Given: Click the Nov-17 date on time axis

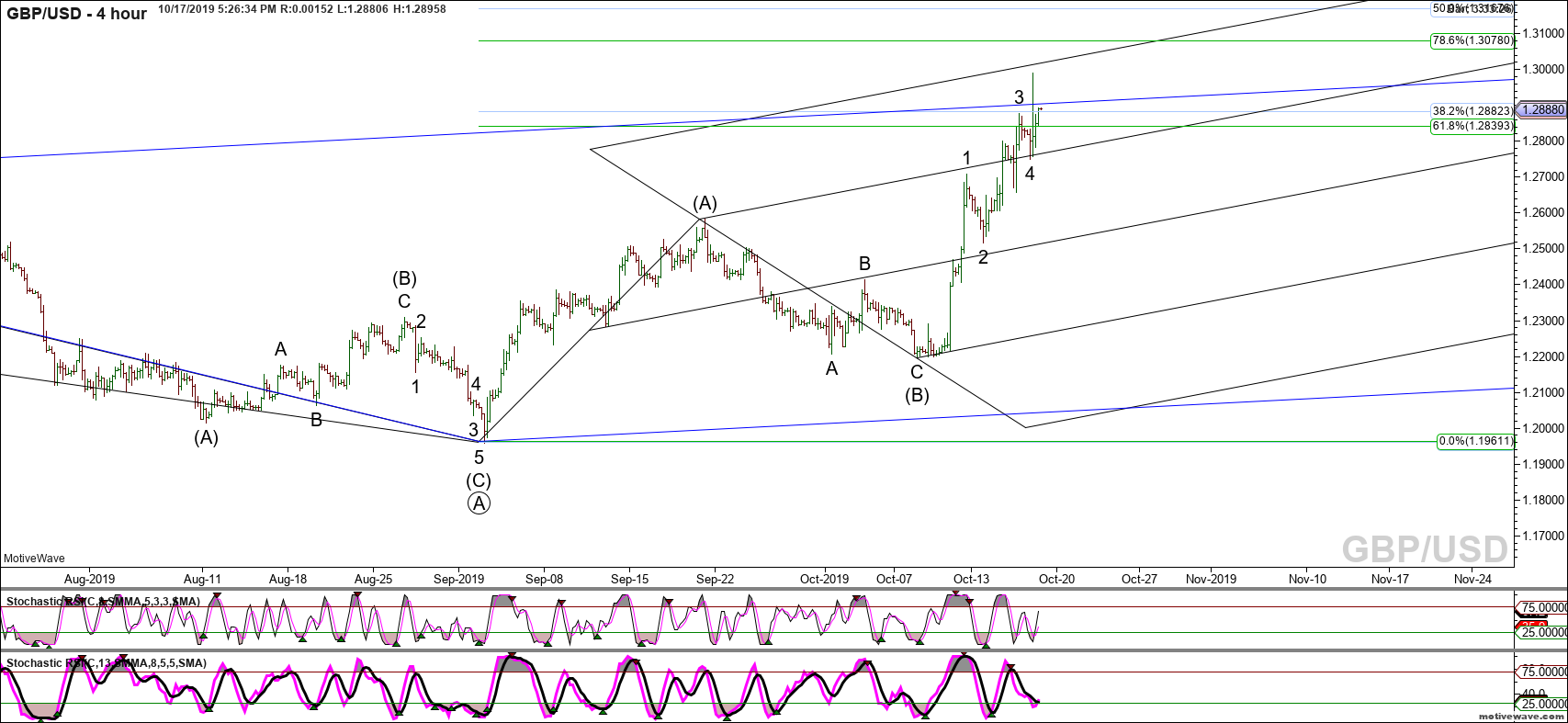Looking at the screenshot, I should [1390, 579].
